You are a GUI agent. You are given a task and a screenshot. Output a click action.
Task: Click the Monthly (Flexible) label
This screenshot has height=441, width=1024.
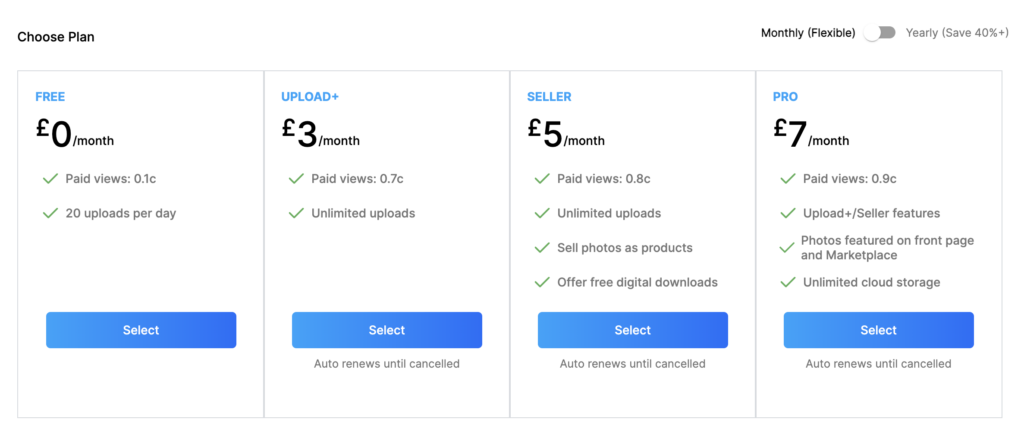(808, 33)
